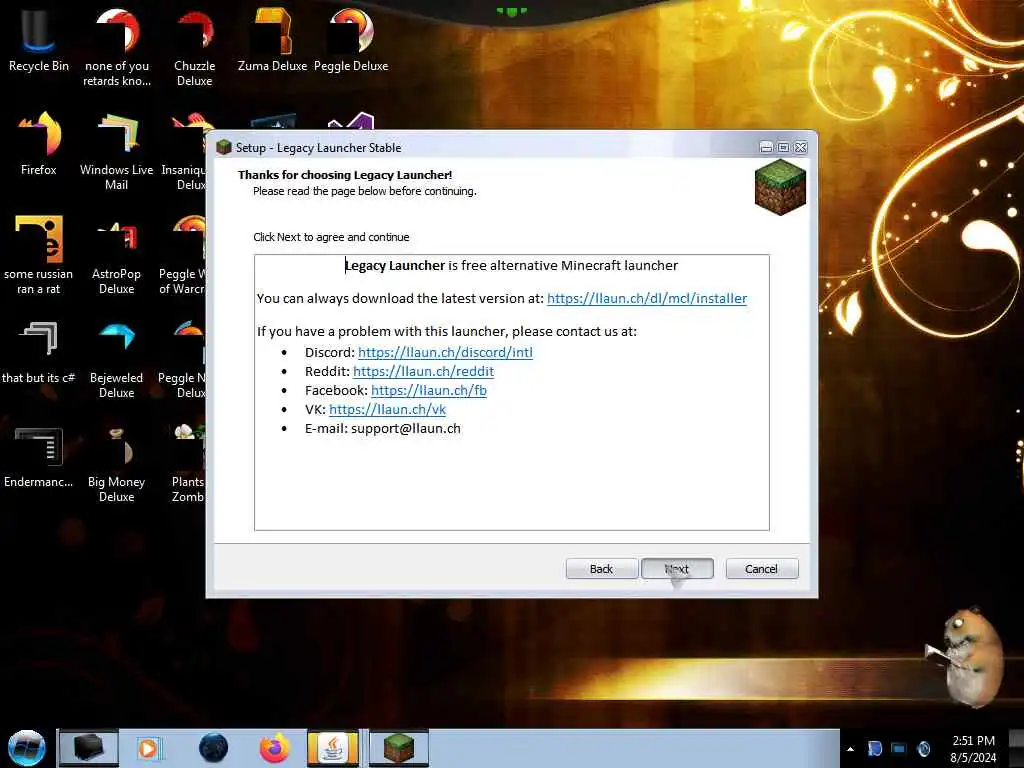The image size is (1024, 768).
Task: Select the 'none of you retards kno...' desktop icon
Action: [117, 47]
